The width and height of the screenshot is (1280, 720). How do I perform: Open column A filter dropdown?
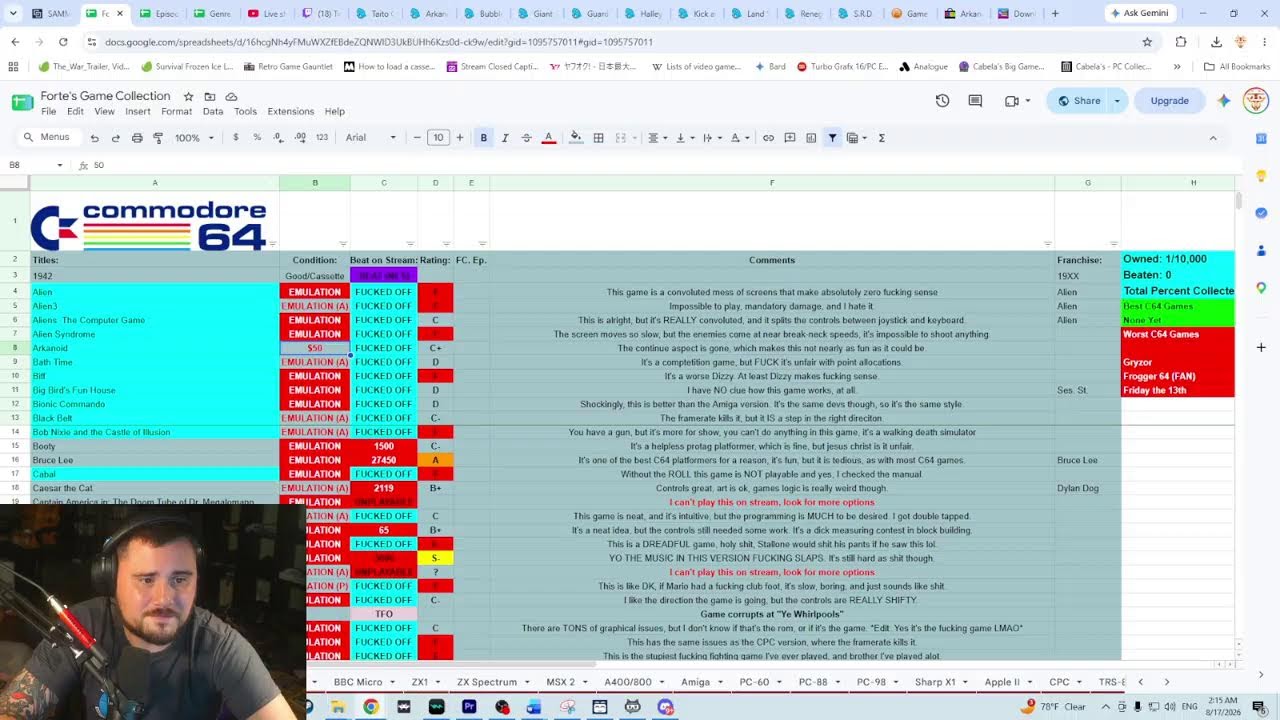point(272,243)
